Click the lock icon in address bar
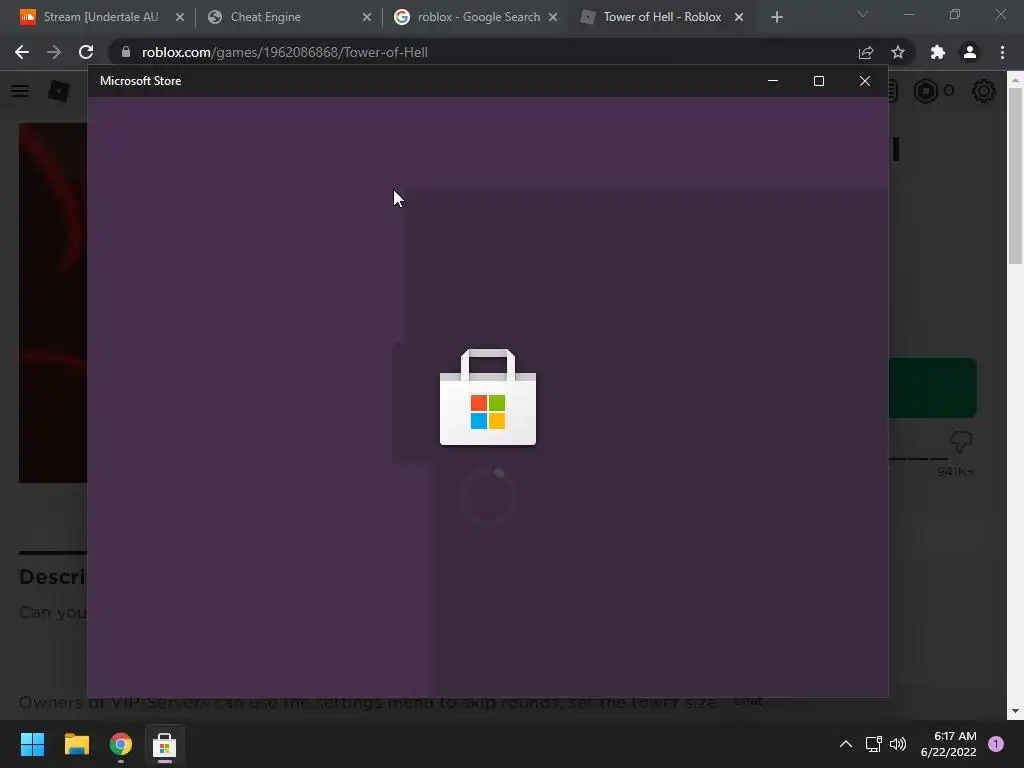The width and height of the screenshot is (1024, 768). (x=126, y=52)
